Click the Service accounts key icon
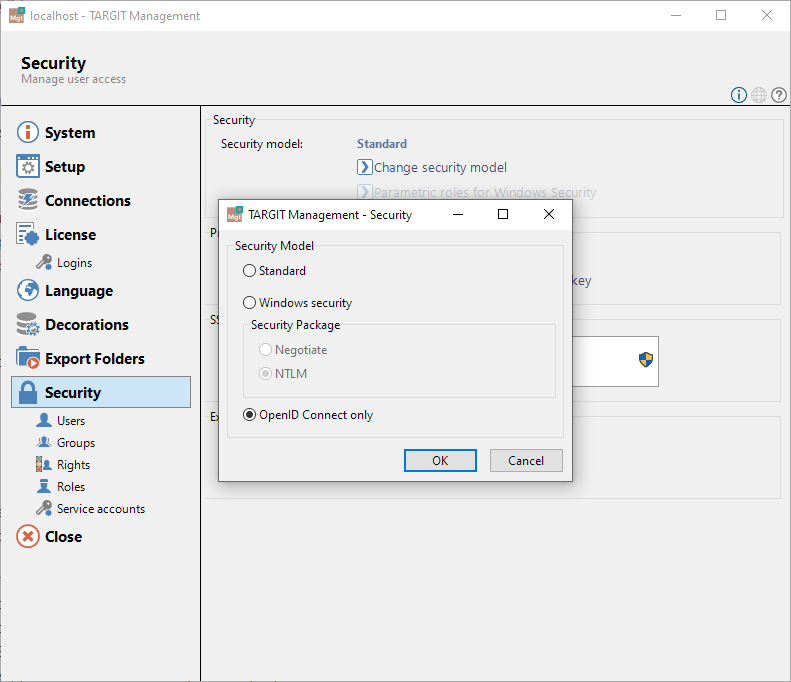Viewport: 791px width, 682px height. click(44, 508)
